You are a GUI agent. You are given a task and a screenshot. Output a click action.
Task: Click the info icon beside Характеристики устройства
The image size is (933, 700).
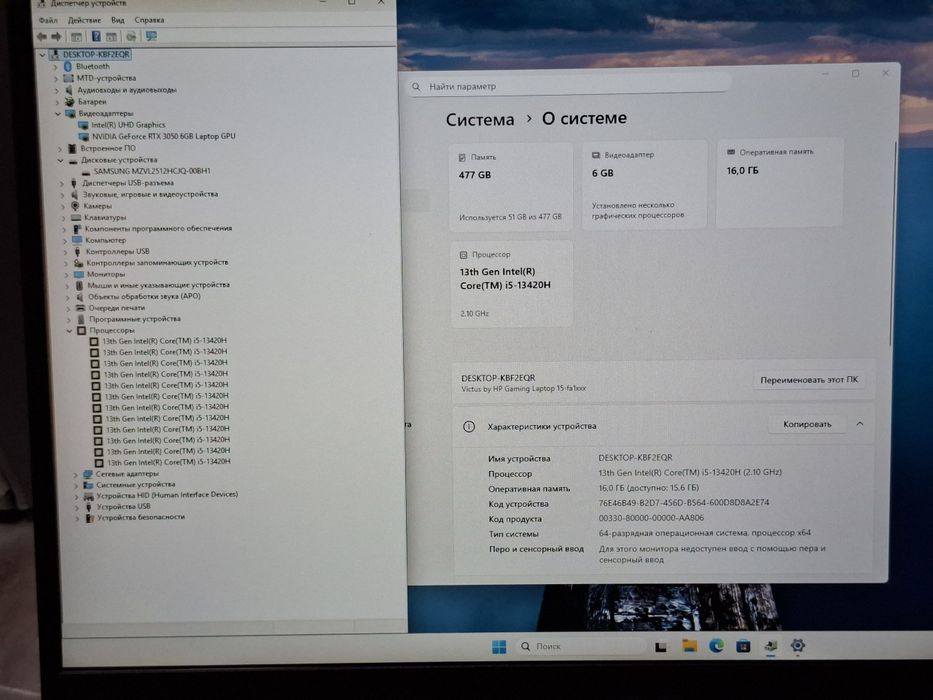coord(469,426)
